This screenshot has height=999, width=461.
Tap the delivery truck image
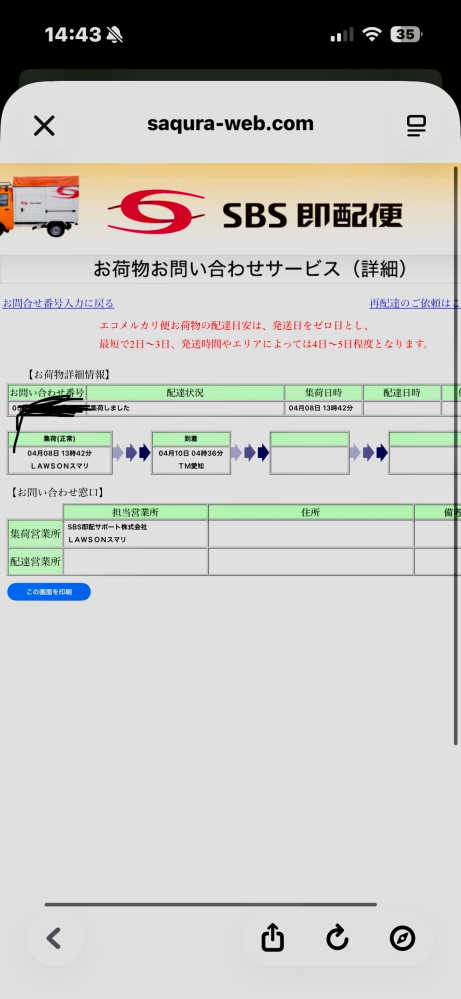coord(39,206)
